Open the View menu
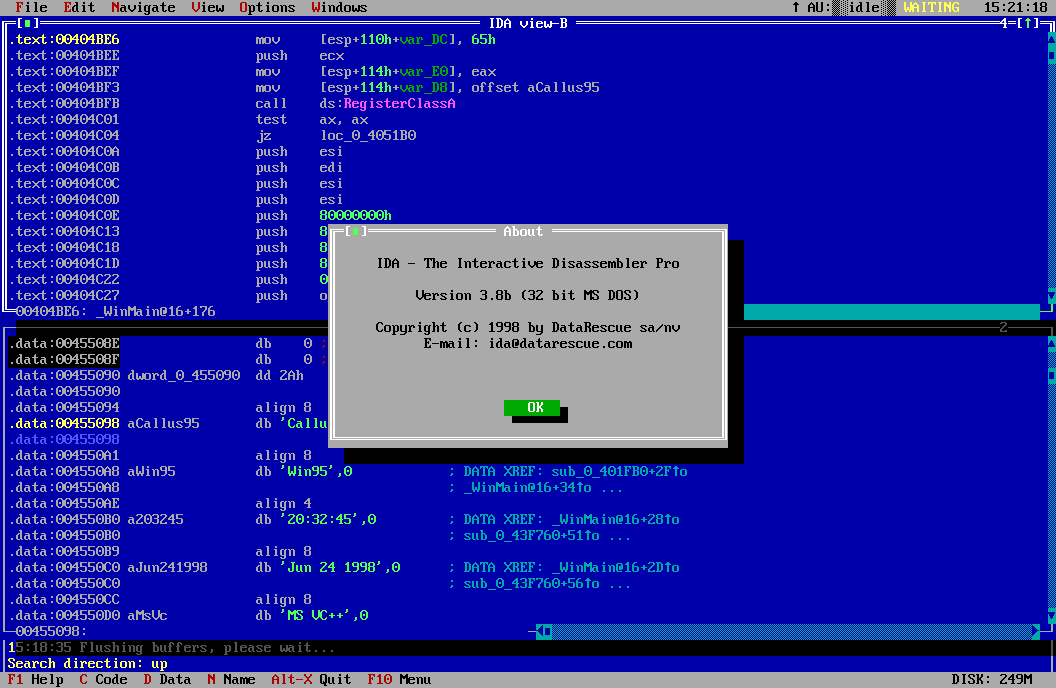This screenshot has height=688, width=1056. tap(207, 7)
